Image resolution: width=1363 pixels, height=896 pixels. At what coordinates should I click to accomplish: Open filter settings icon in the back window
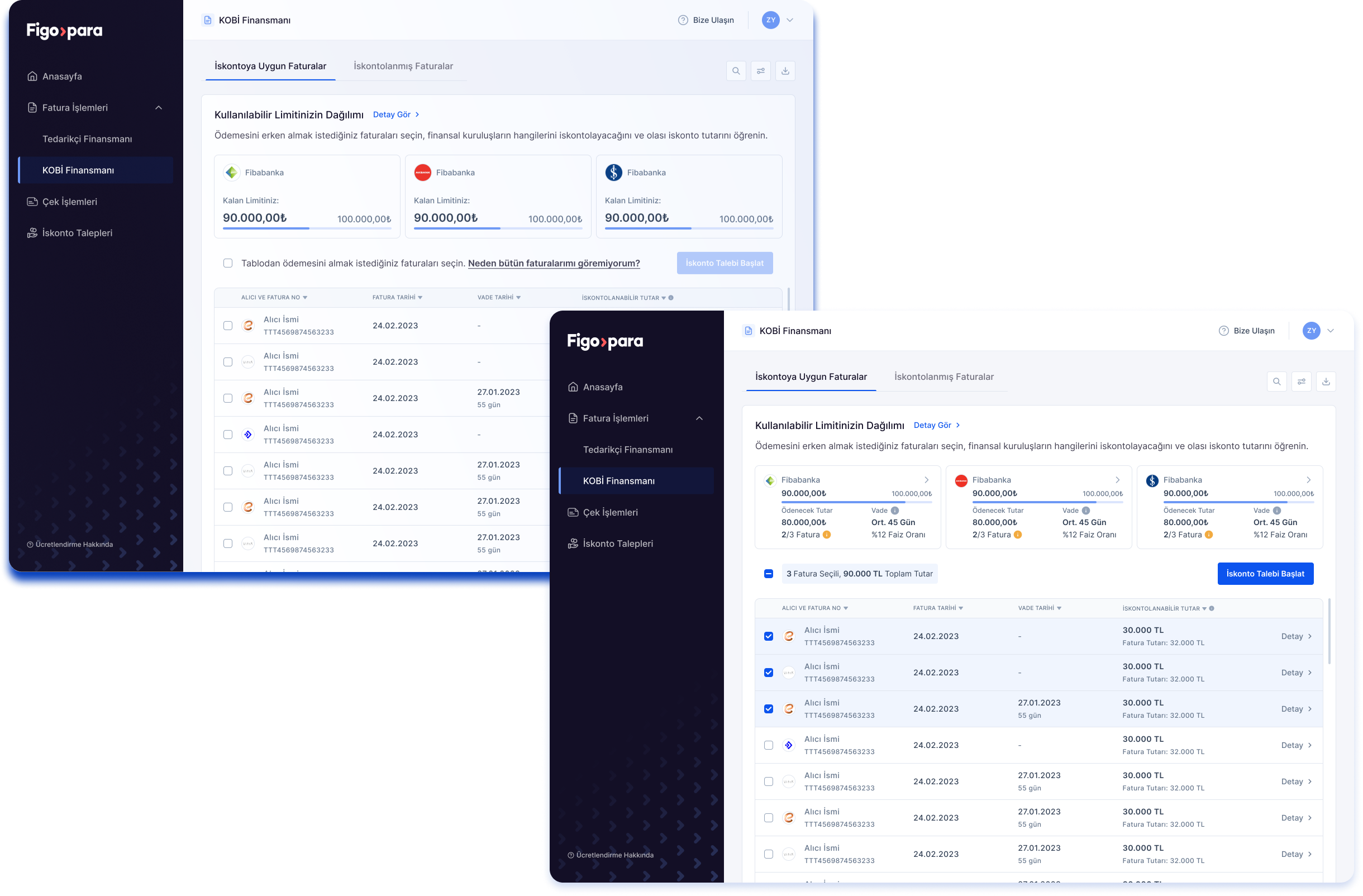[760, 71]
